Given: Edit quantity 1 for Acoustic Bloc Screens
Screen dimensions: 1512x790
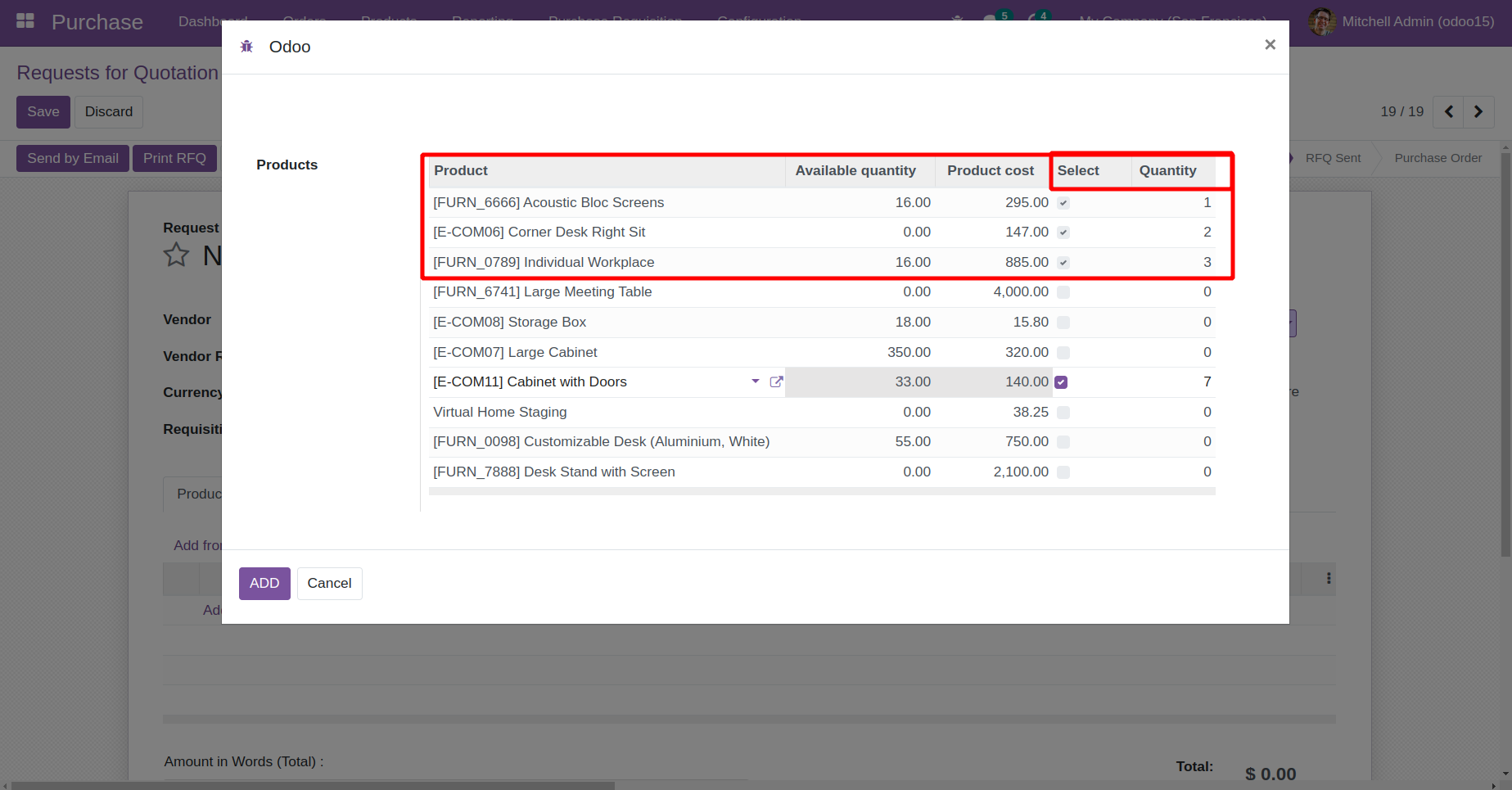Looking at the screenshot, I should (1174, 203).
